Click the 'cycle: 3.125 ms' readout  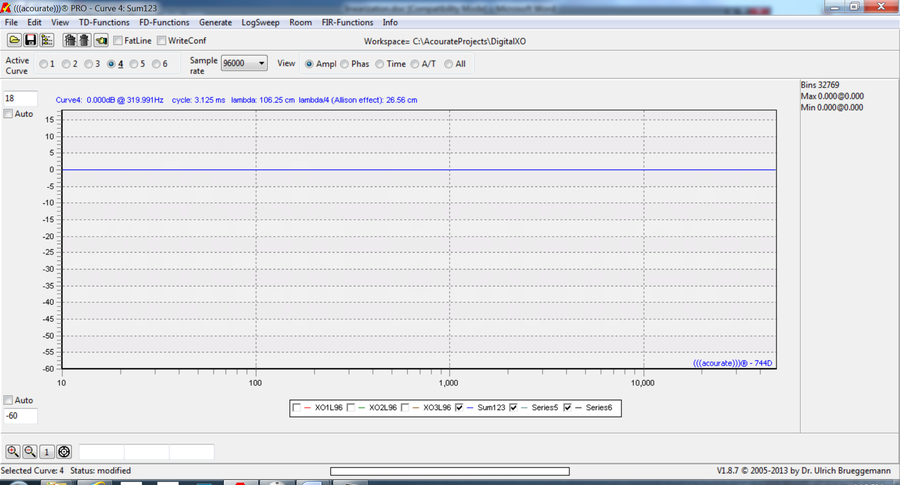[199, 100]
